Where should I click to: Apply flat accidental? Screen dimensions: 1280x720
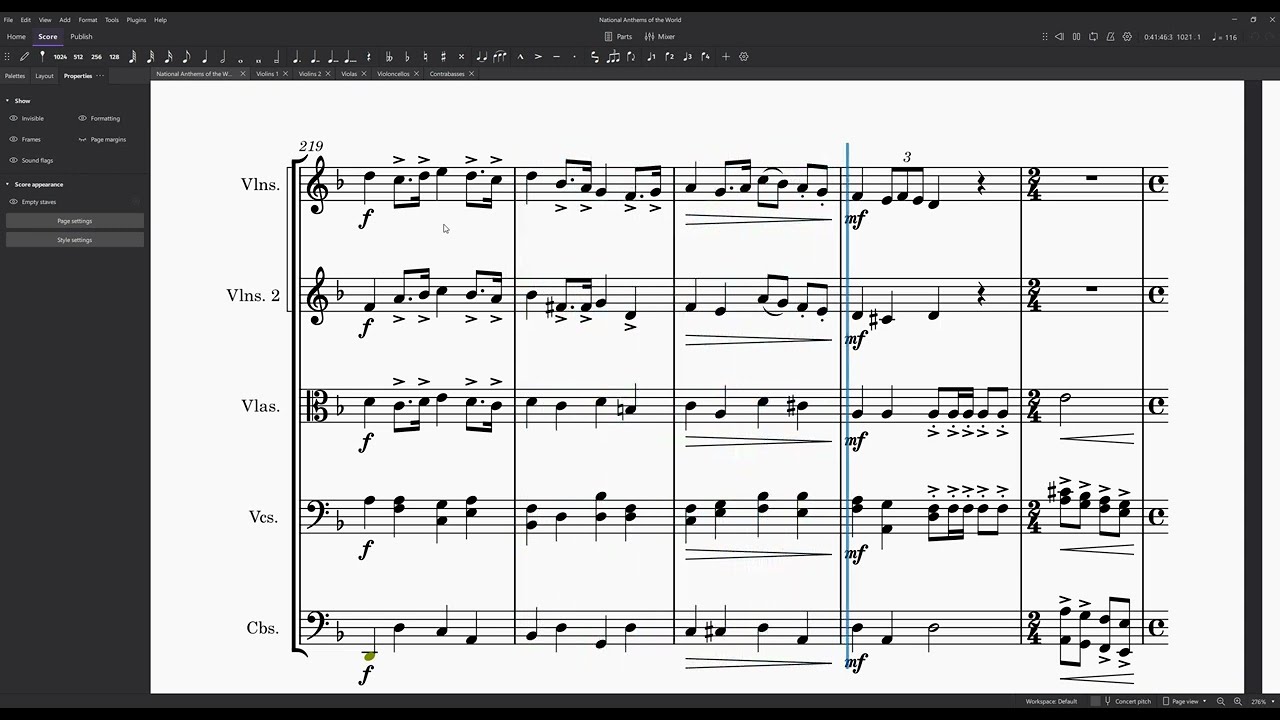click(x=407, y=57)
